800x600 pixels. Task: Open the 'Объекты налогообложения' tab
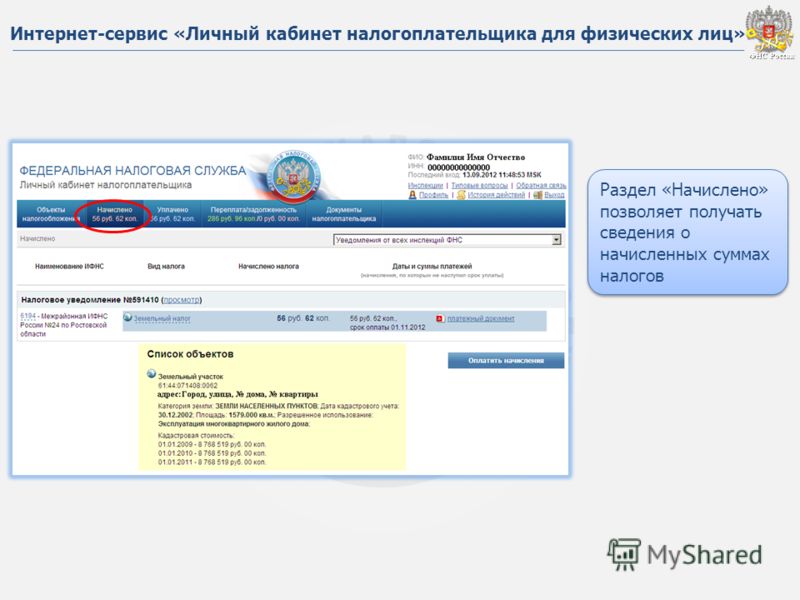pos(51,214)
